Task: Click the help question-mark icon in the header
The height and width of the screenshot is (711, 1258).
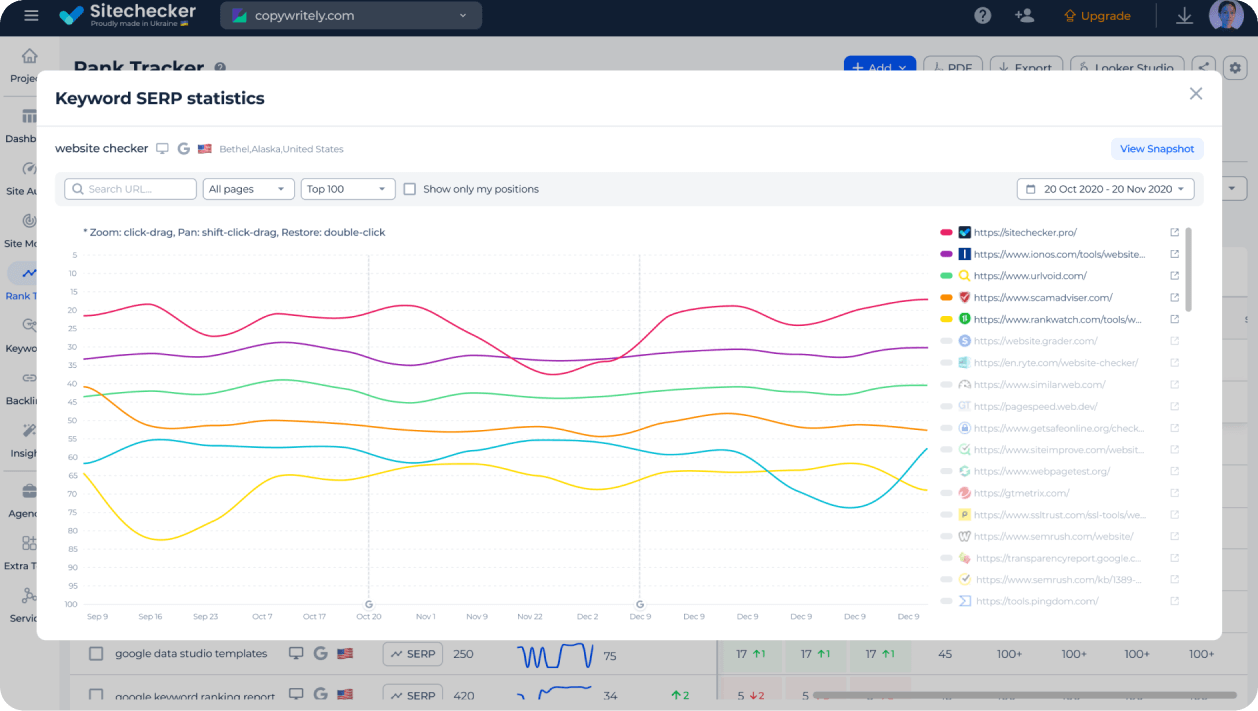Action: click(983, 16)
